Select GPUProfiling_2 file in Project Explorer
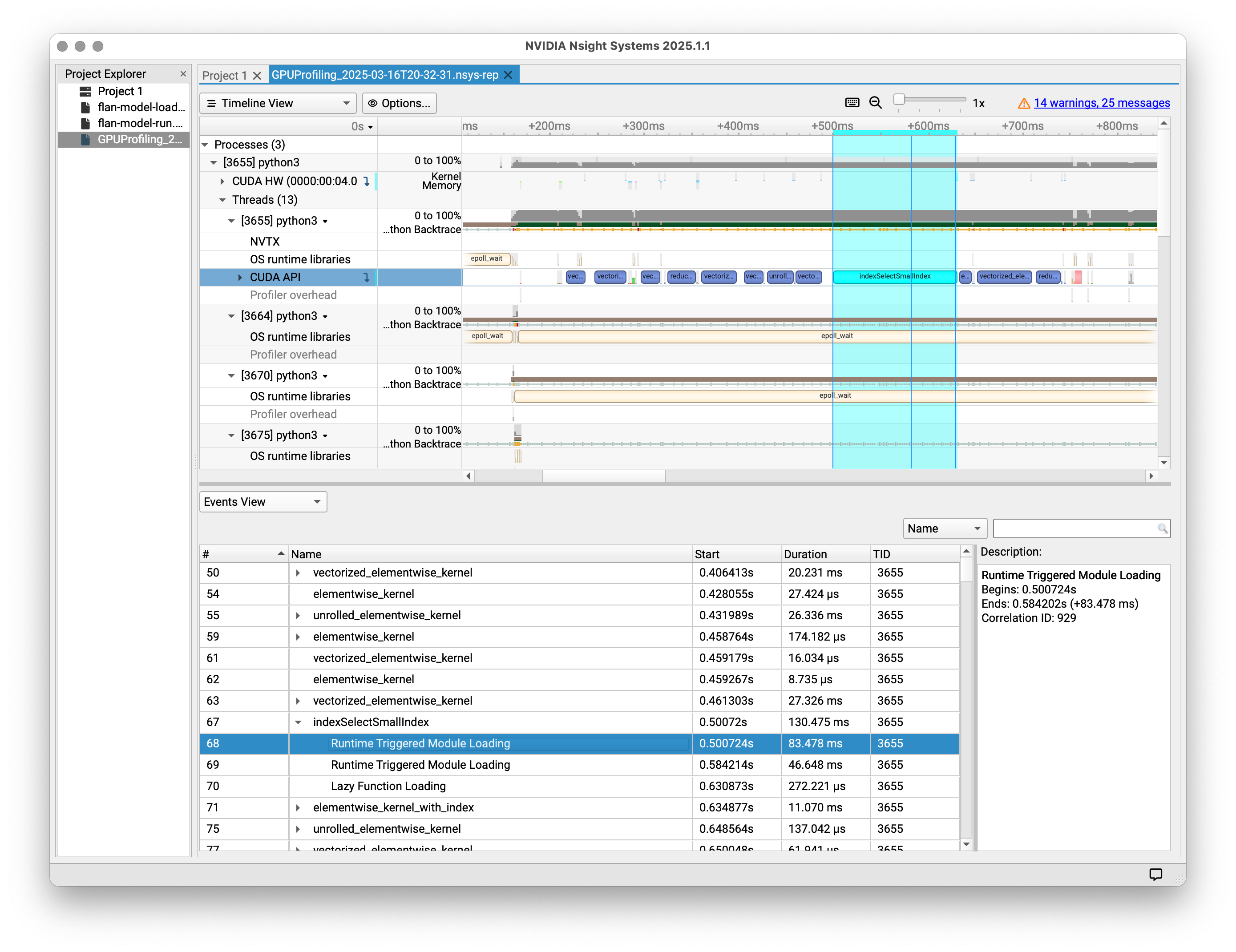Screen dimensions: 1236x952 pyautogui.click(x=124, y=139)
